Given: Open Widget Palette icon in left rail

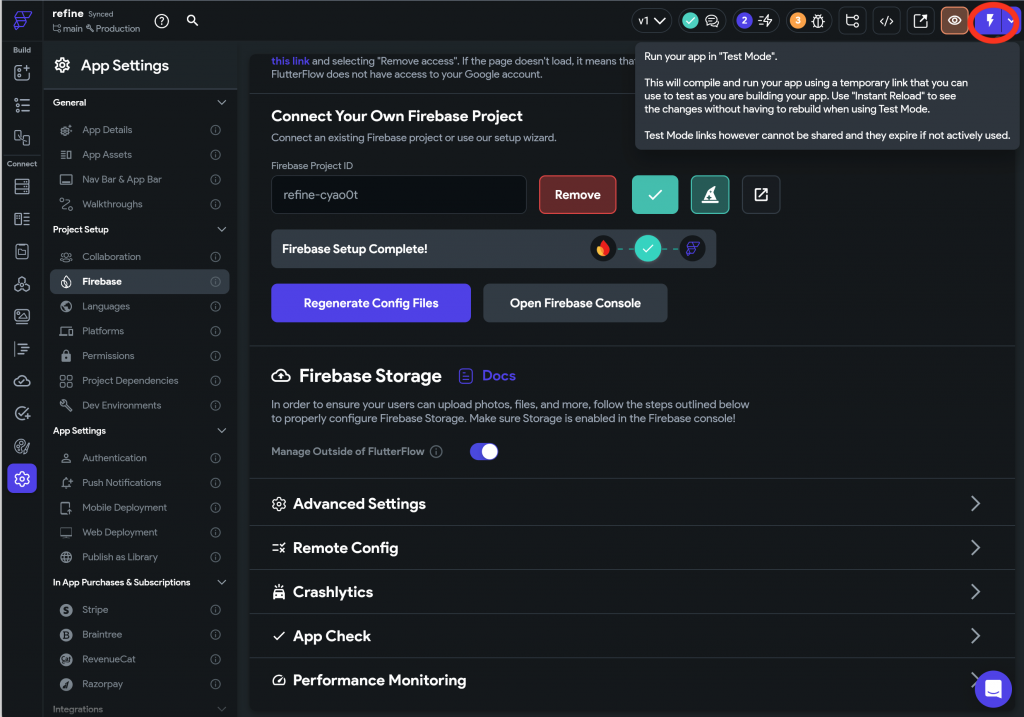Looking at the screenshot, I should [x=22, y=72].
